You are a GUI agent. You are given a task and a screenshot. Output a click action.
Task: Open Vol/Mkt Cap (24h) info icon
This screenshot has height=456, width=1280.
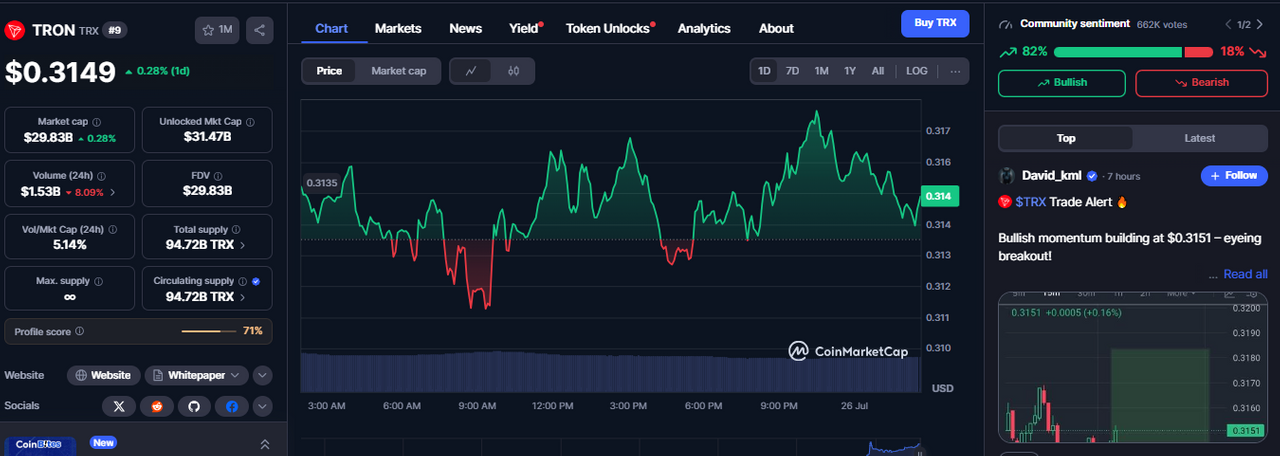pyautogui.click(x=113, y=229)
